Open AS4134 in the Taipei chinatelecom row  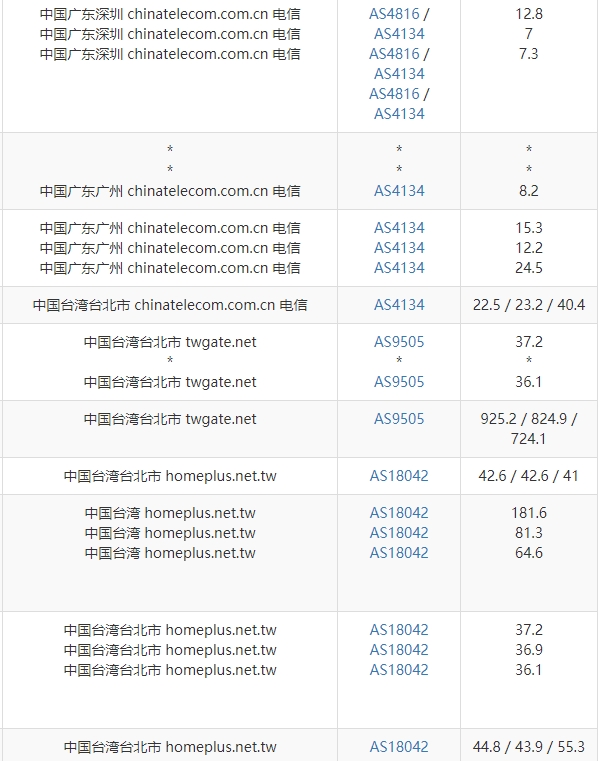(399, 305)
